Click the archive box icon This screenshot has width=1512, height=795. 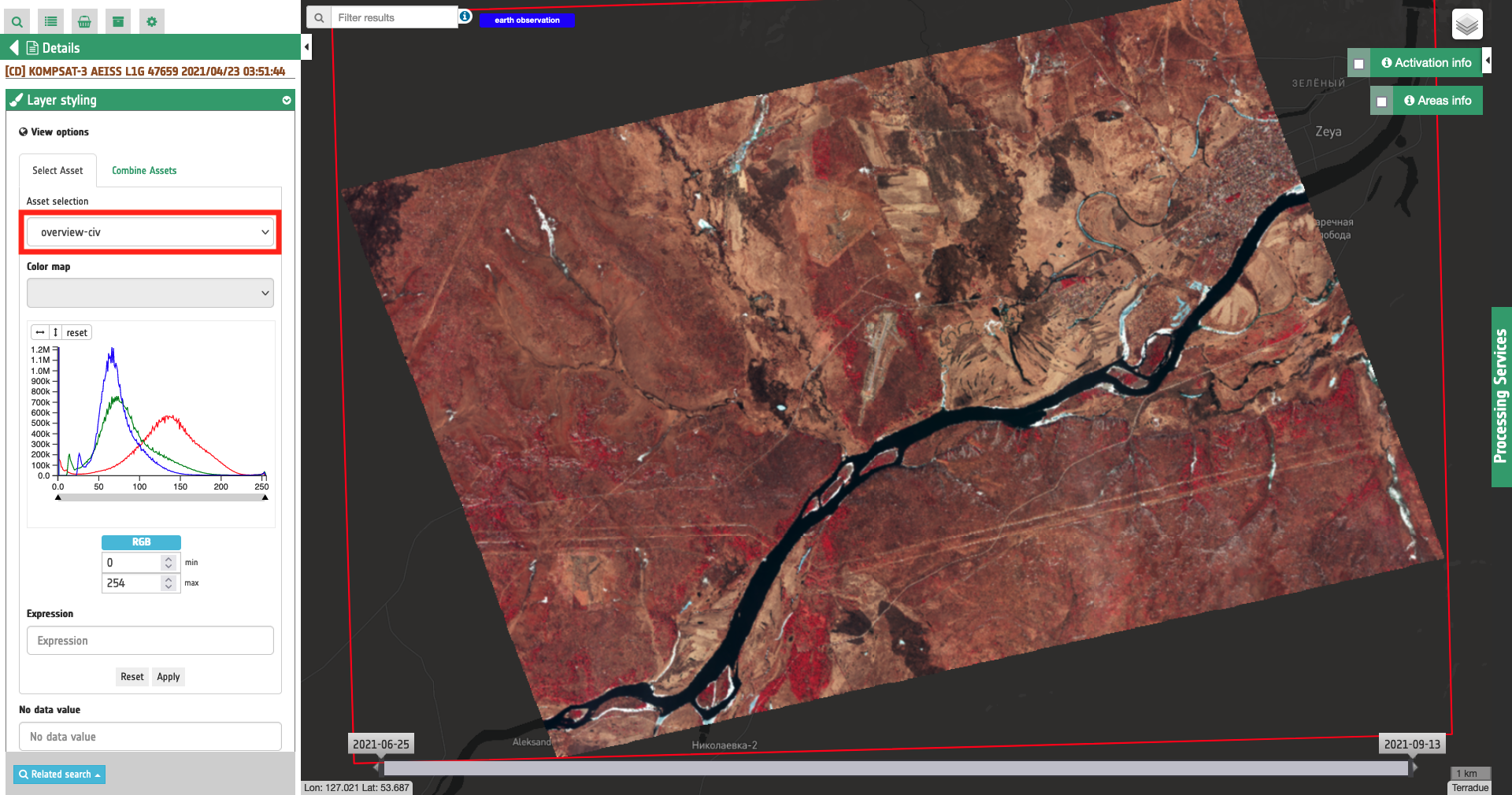click(118, 21)
